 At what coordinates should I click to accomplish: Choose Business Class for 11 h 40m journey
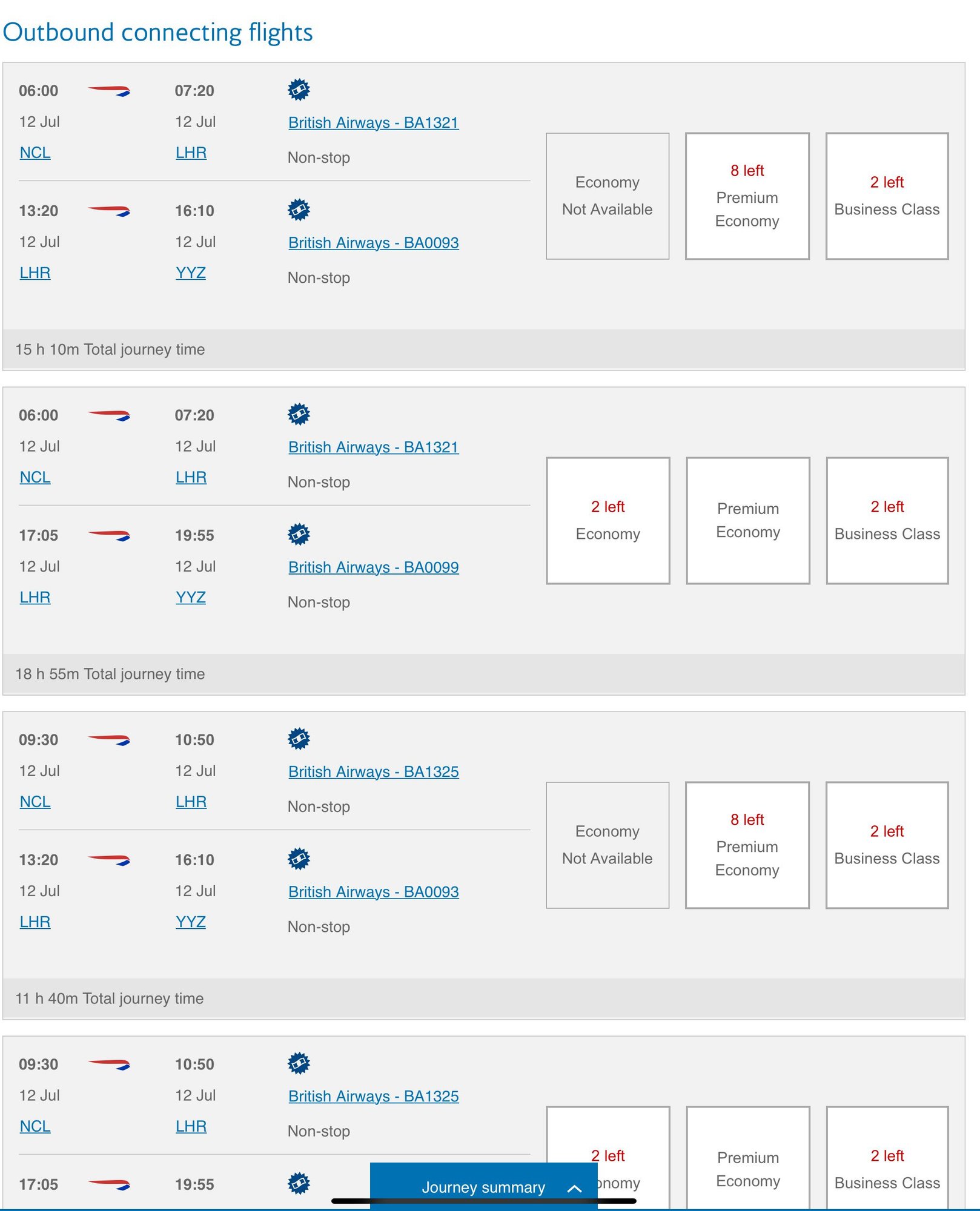tap(887, 845)
